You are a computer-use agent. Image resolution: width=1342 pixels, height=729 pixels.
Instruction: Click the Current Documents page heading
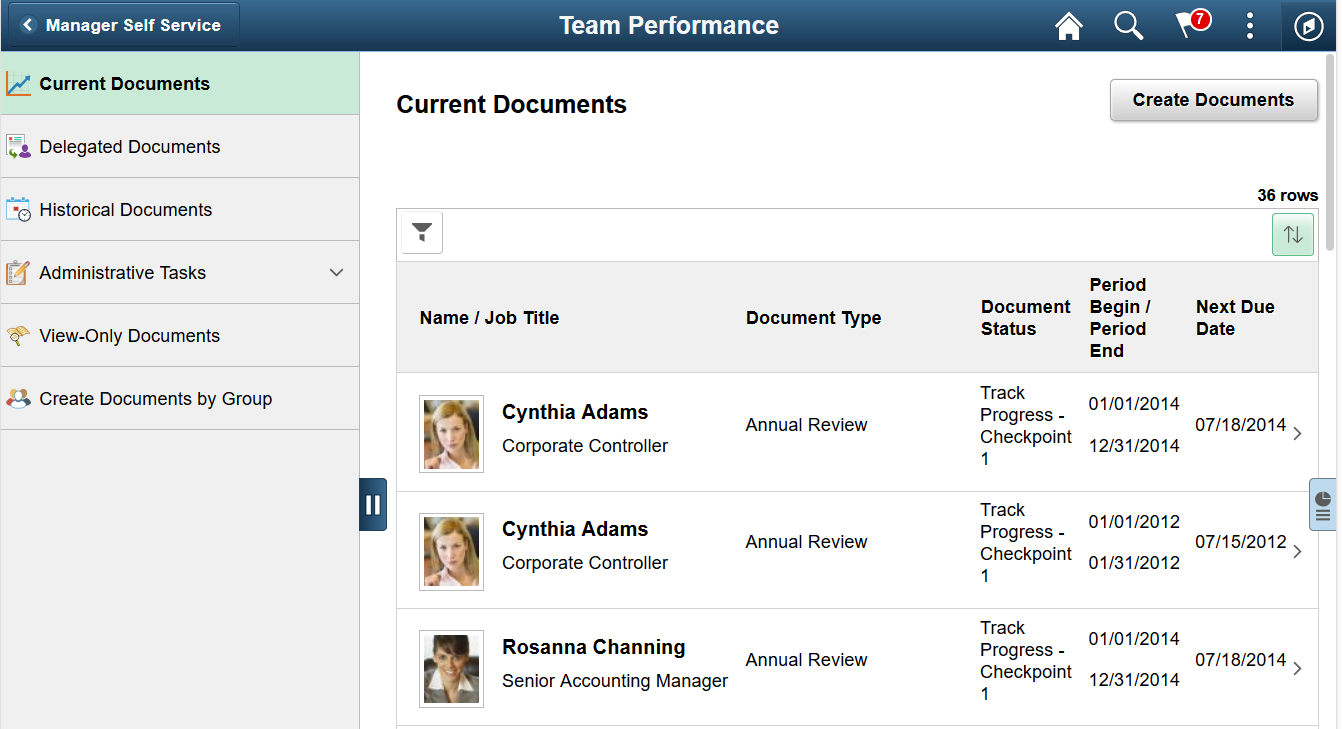pos(511,105)
